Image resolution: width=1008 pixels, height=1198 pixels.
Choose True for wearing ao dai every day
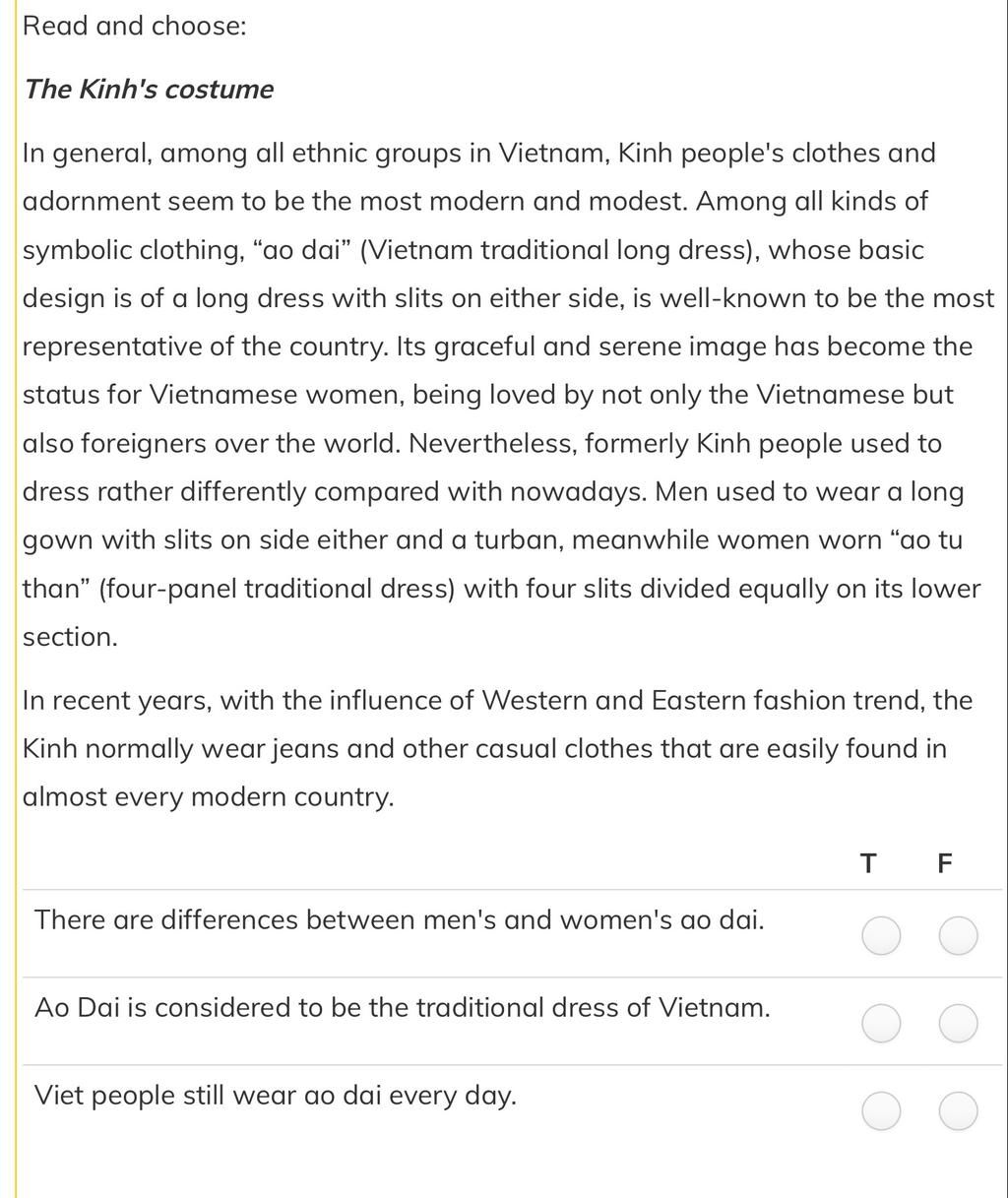(x=880, y=1111)
